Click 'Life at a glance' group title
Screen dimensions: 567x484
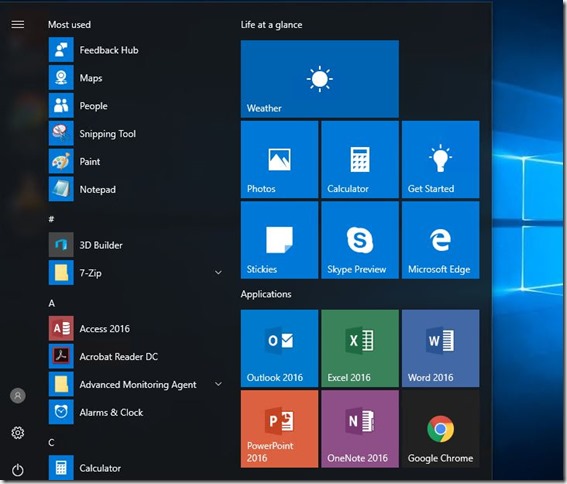point(272,25)
